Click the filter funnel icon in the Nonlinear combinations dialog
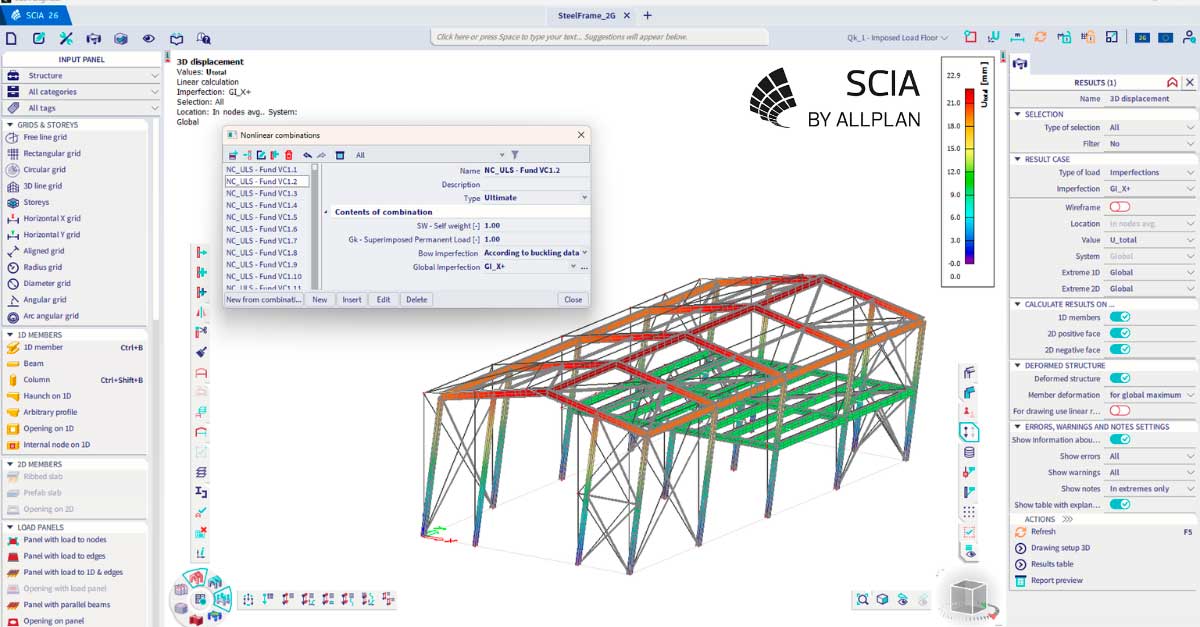The width and height of the screenshot is (1200, 627). (515, 155)
